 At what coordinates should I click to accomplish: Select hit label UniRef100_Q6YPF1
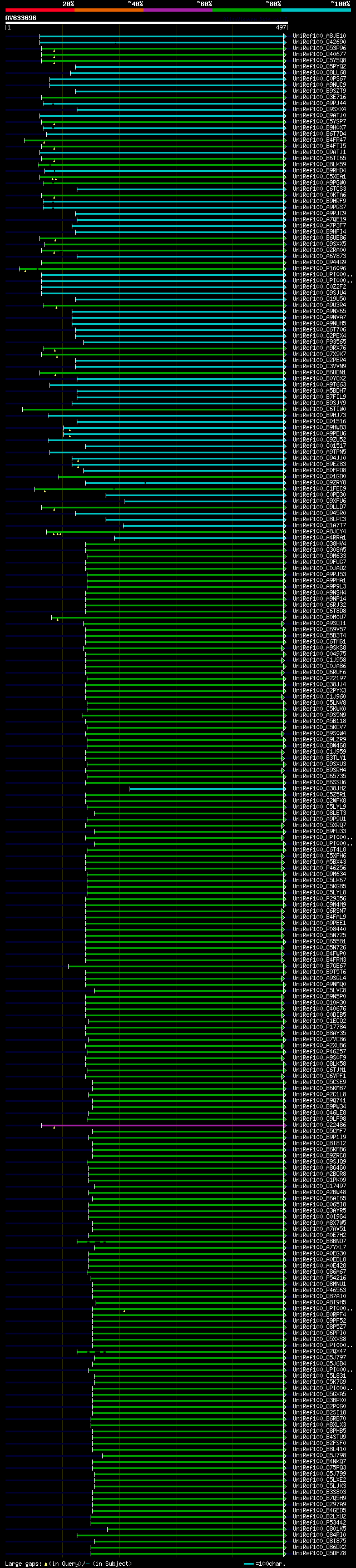(x=319, y=1076)
